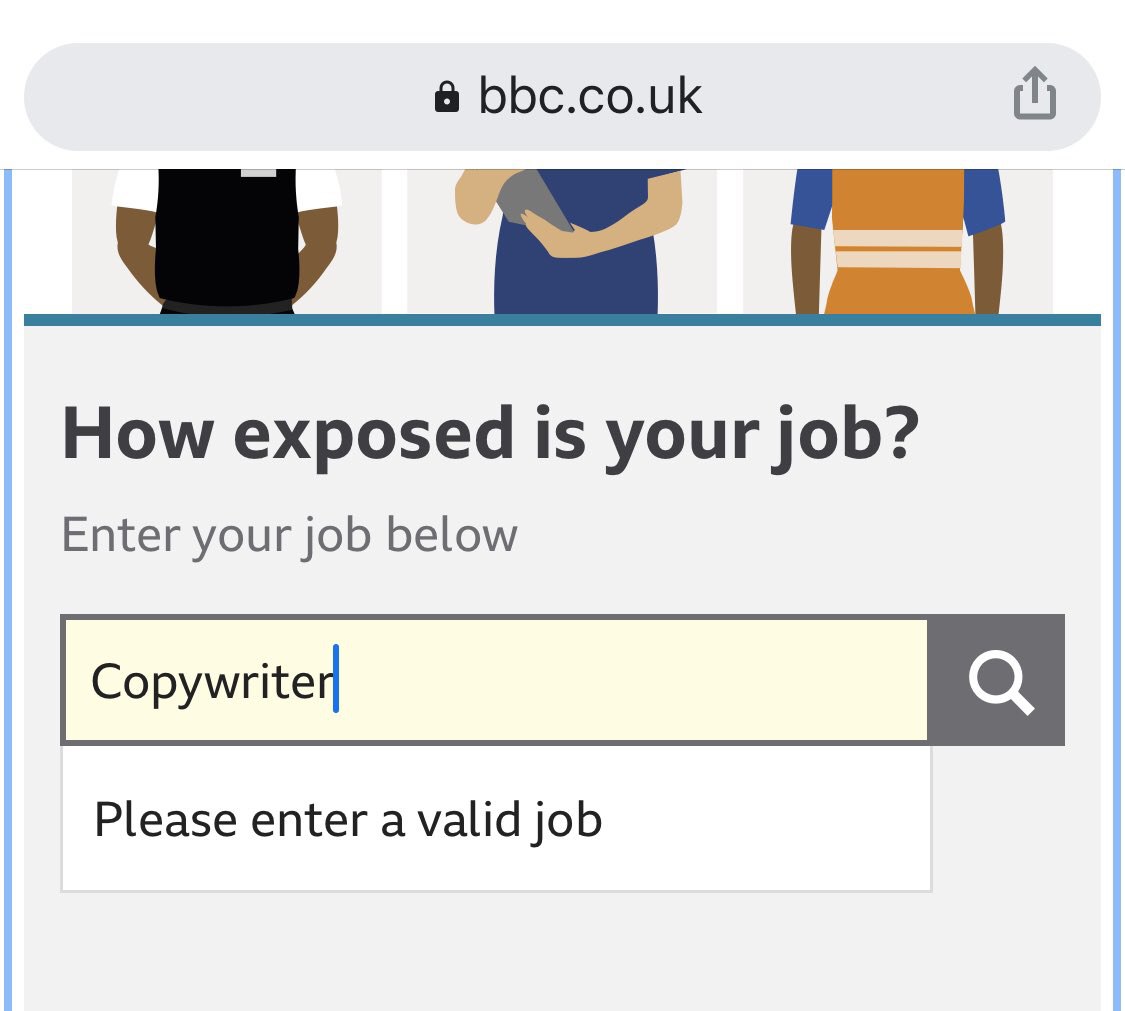Click empty yellow area inside job input field

tap(631, 680)
